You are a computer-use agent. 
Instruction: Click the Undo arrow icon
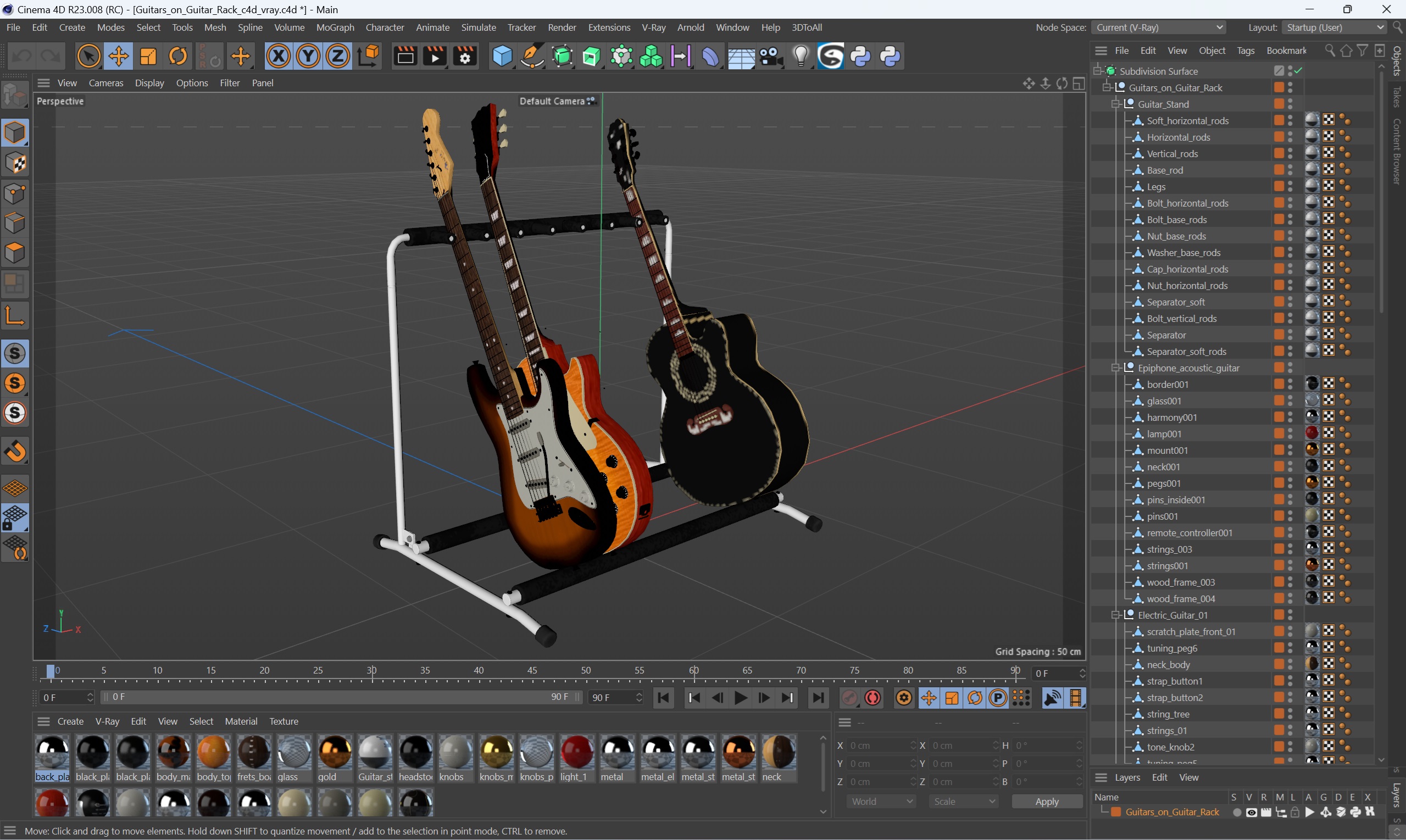click(x=22, y=57)
